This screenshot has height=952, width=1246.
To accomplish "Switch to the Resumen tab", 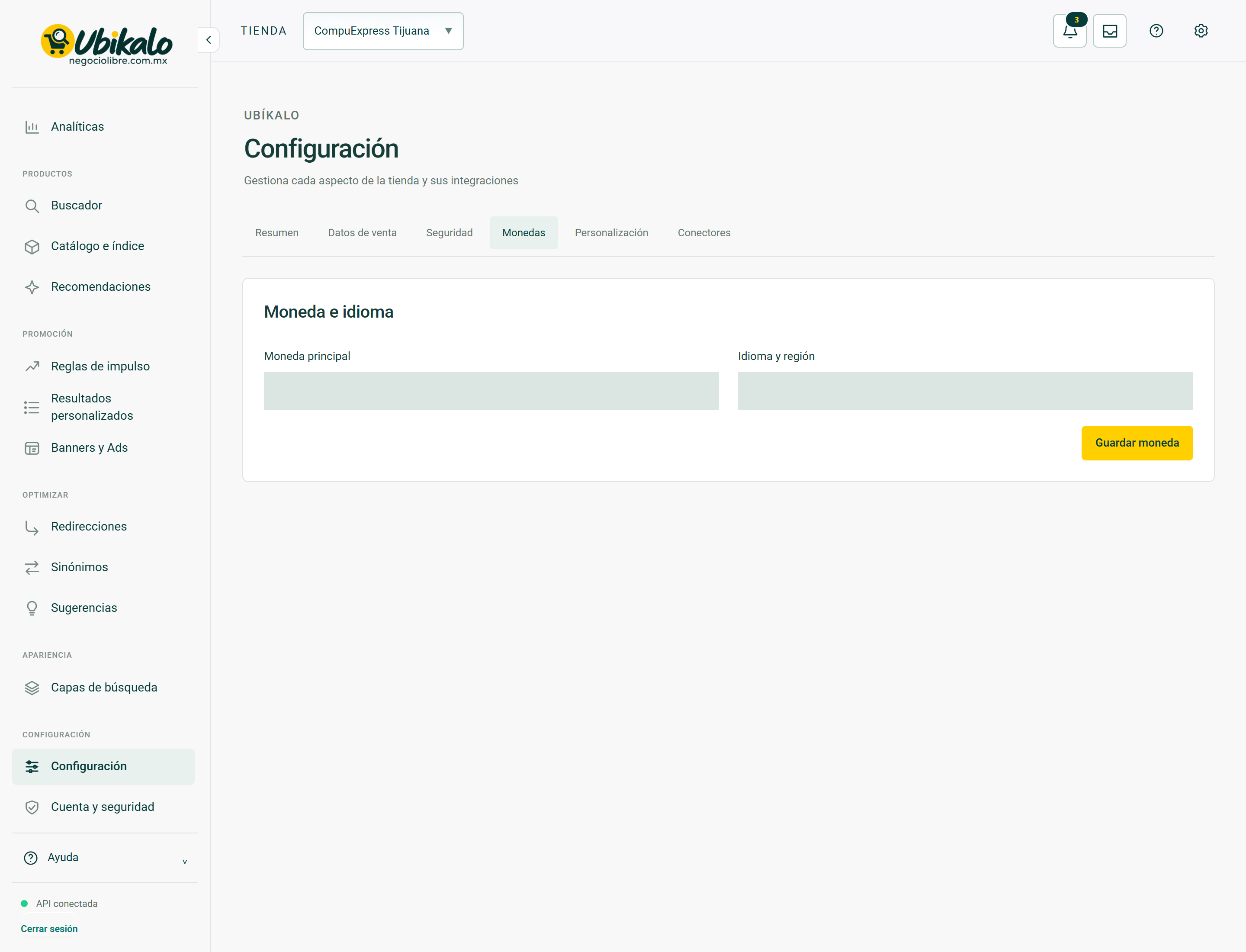I will click(276, 233).
